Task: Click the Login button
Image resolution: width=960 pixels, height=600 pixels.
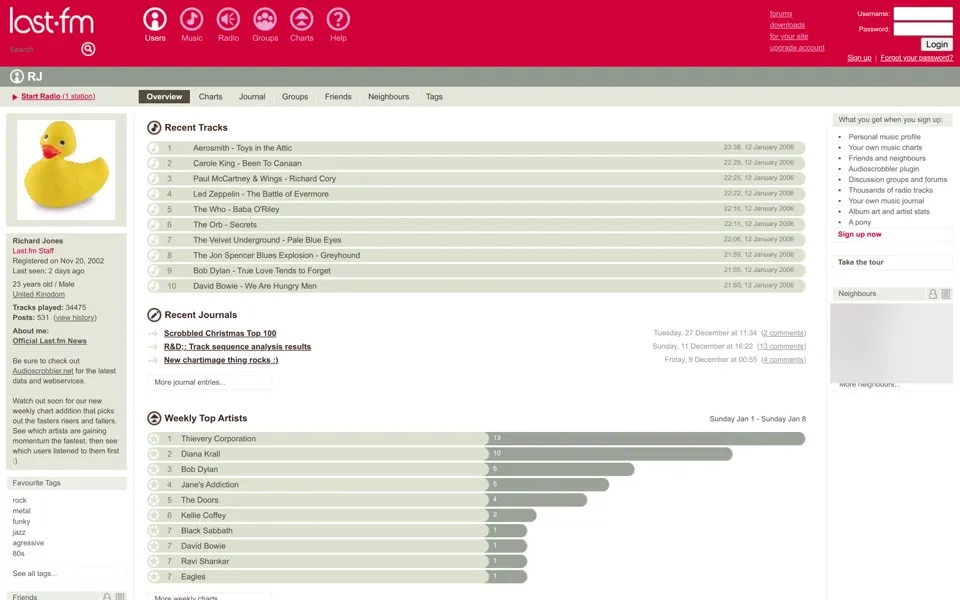Action: click(937, 44)
